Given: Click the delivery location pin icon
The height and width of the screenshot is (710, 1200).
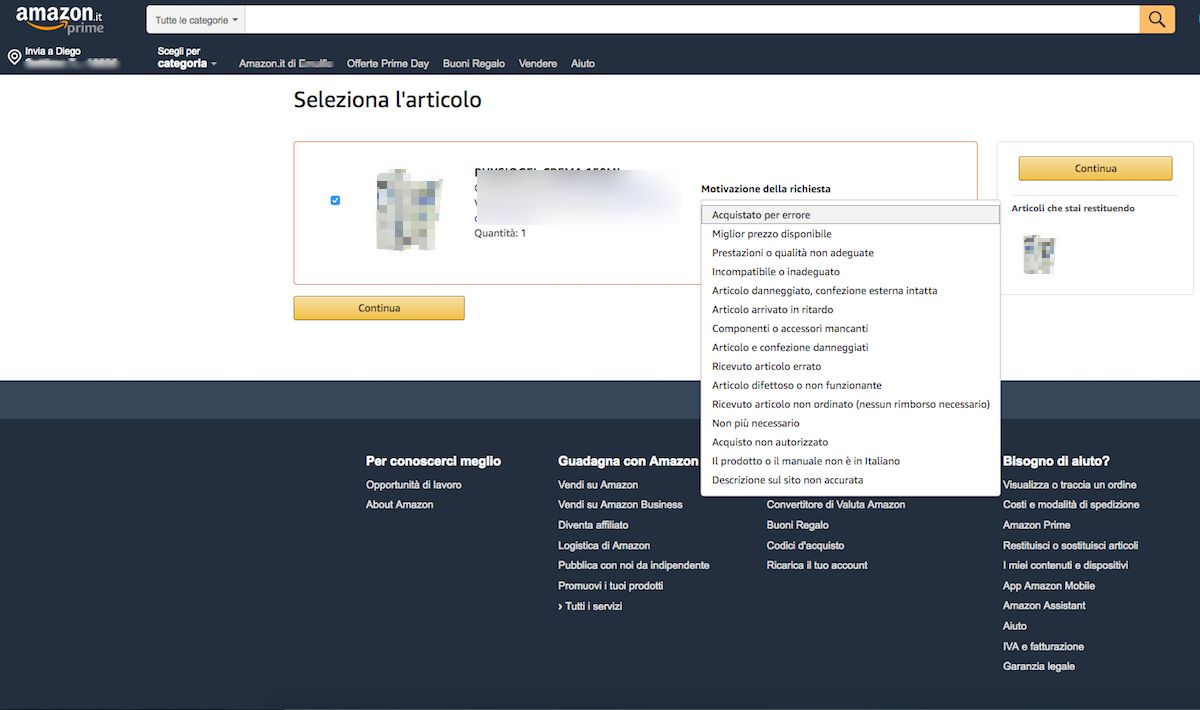Looking at the screenshot, I should (x=14, y=57).
